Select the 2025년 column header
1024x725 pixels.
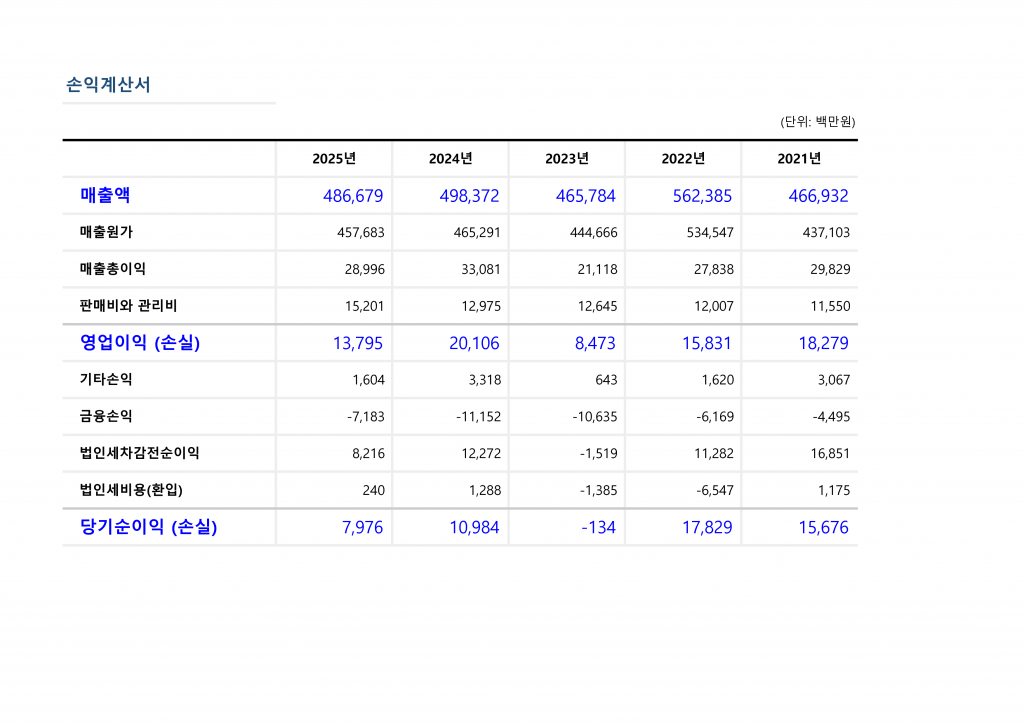(334, 159)
